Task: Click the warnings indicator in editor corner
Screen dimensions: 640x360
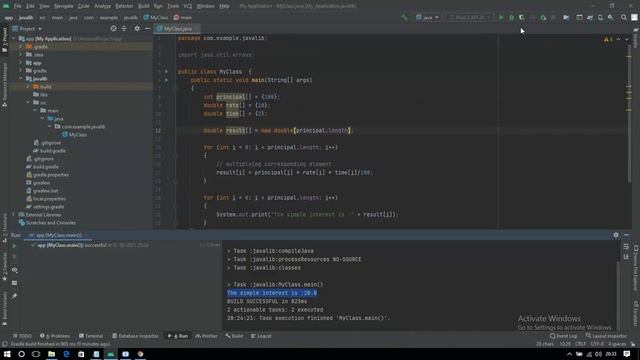Action: (x=608, y=39)
